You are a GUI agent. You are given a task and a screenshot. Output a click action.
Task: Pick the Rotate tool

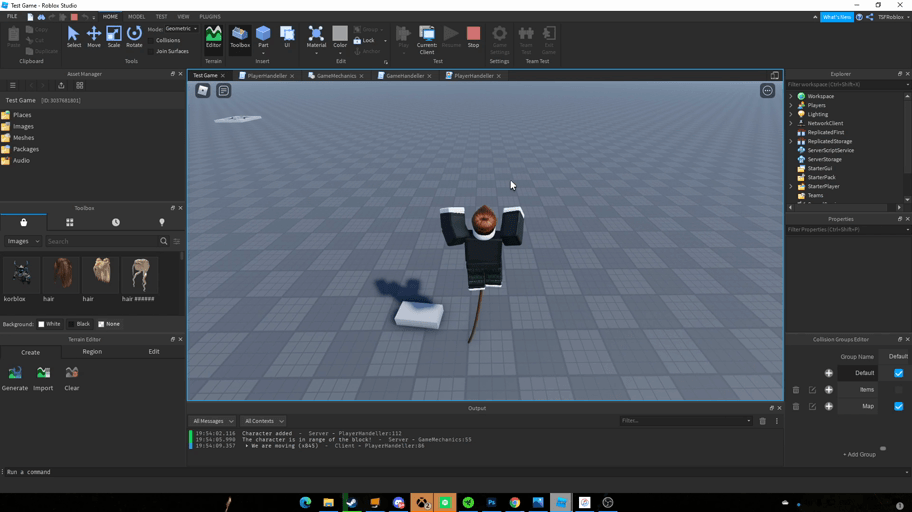coord(134,37)
